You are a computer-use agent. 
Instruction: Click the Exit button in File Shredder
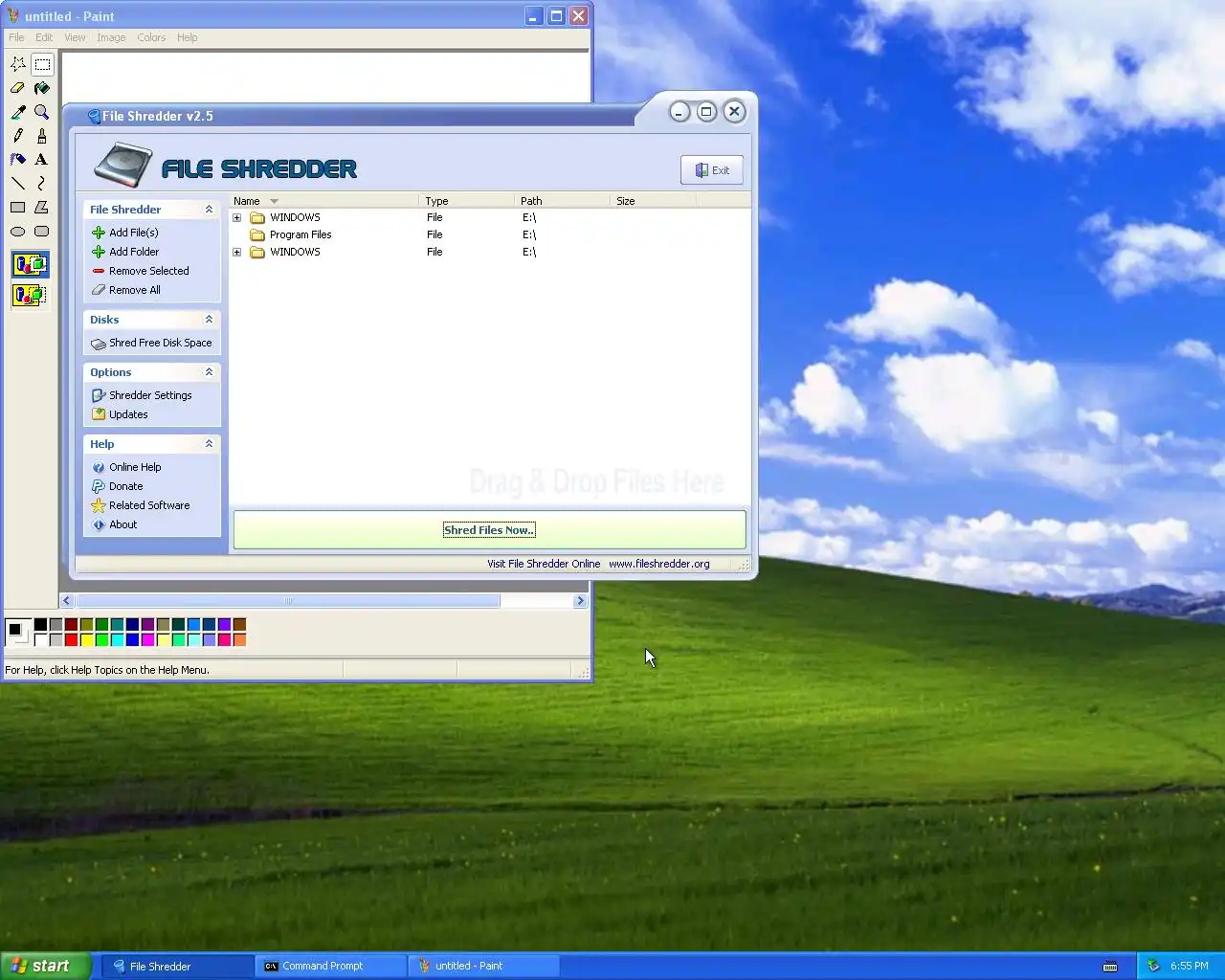coord(712,170)
